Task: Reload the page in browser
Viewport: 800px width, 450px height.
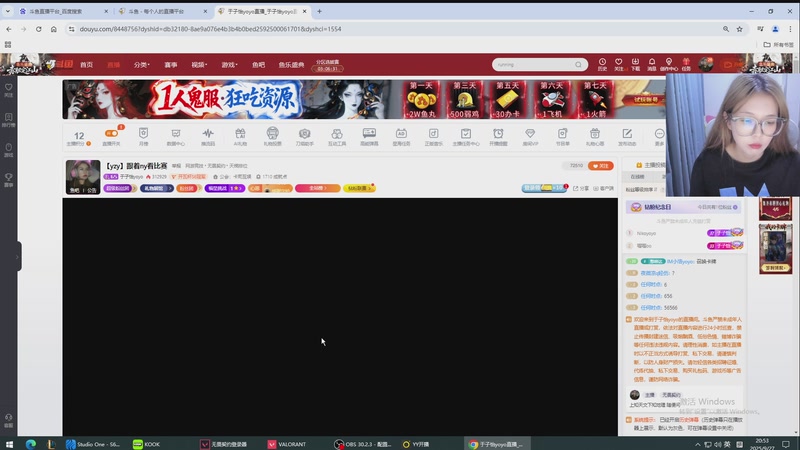Action: pos(38,29)
